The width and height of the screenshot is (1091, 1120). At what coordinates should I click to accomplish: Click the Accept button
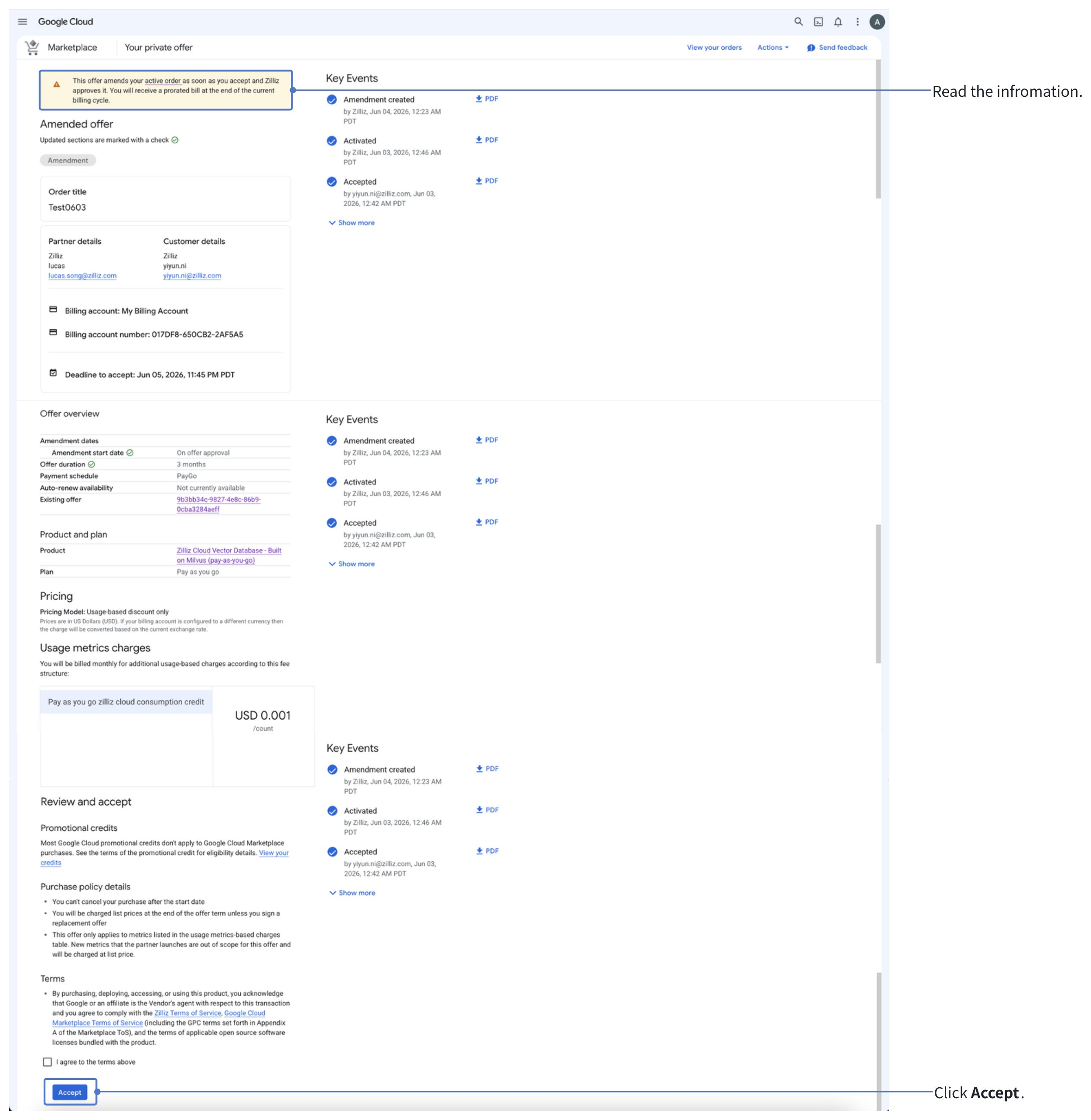point(70,1093)
